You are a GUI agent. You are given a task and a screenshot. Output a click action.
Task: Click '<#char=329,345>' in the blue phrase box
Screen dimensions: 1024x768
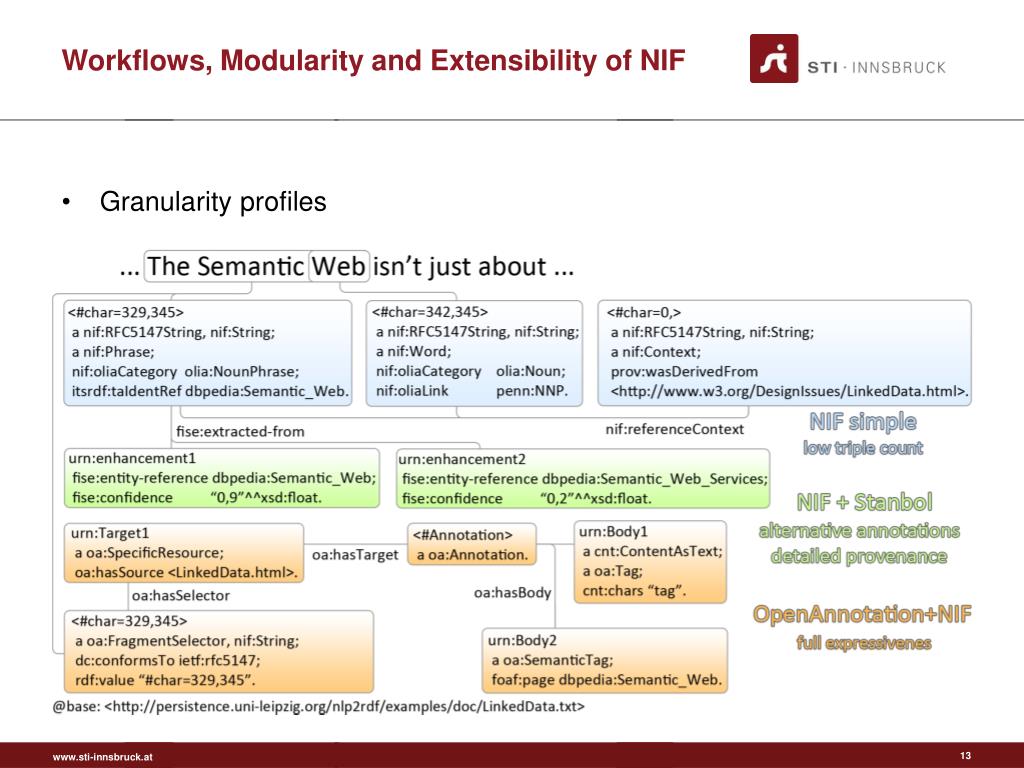pyautogui.click(x=125, y=312)
